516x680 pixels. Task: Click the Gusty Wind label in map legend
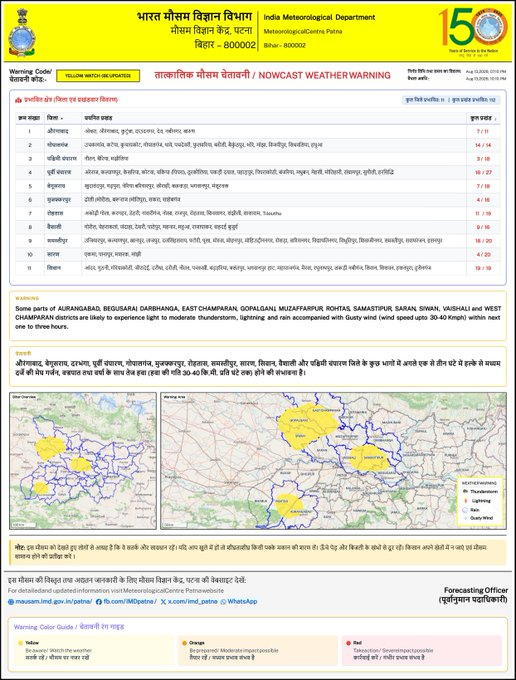coord(481,518)
